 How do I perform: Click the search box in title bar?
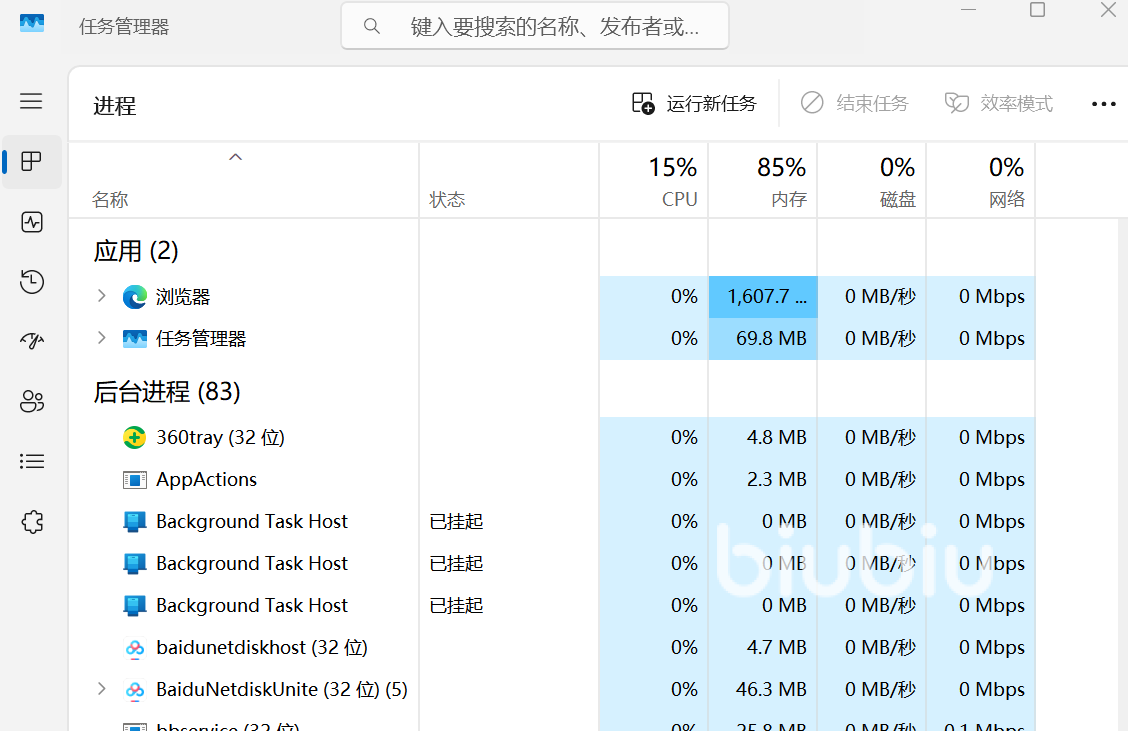[x=535, y=26]
